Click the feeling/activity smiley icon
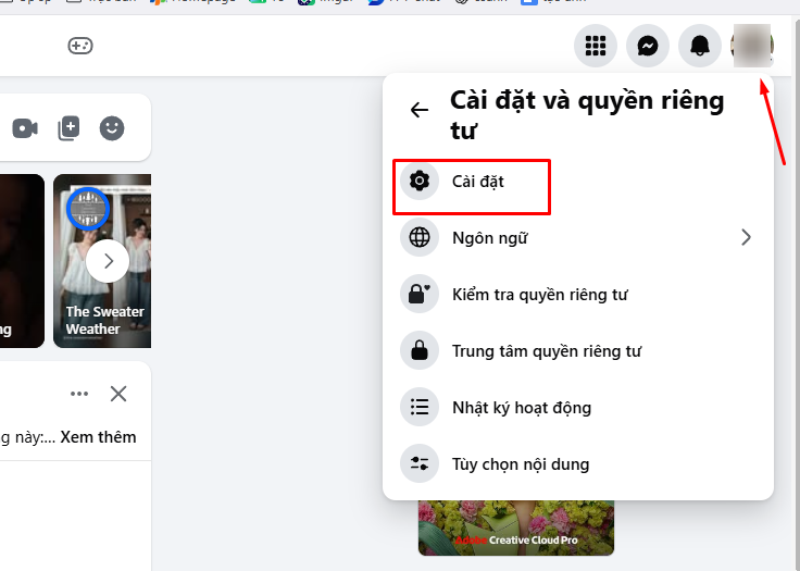 [x=112, y=128]
